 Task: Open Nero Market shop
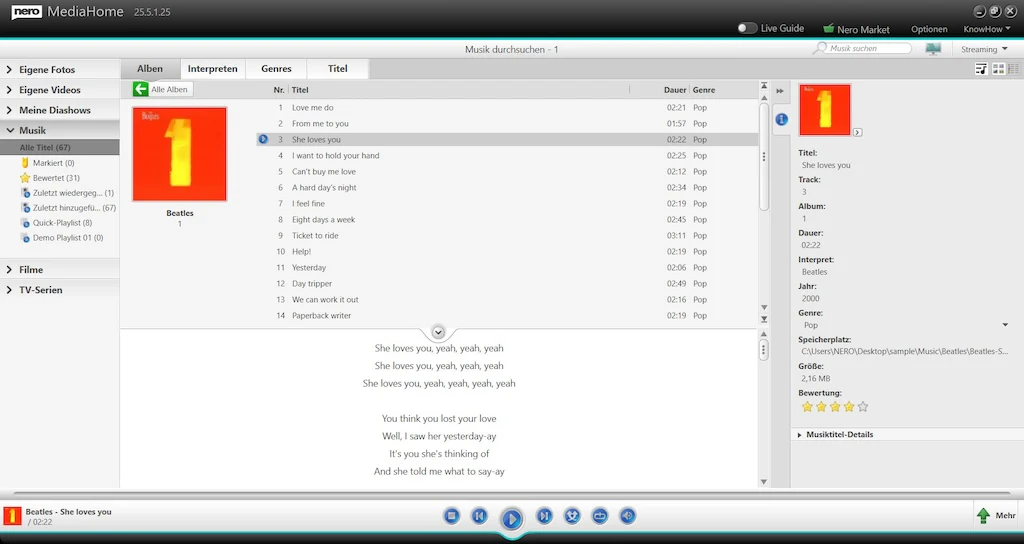pos(856,29)
